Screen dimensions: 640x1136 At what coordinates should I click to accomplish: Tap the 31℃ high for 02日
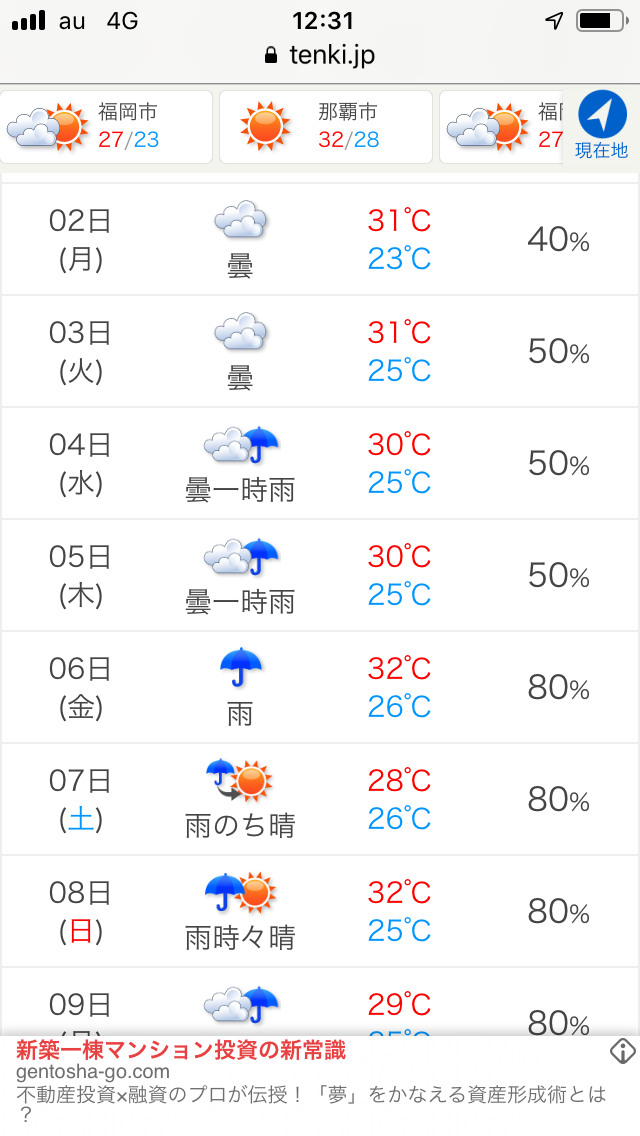pyautogui.click(x=399, y=220)
